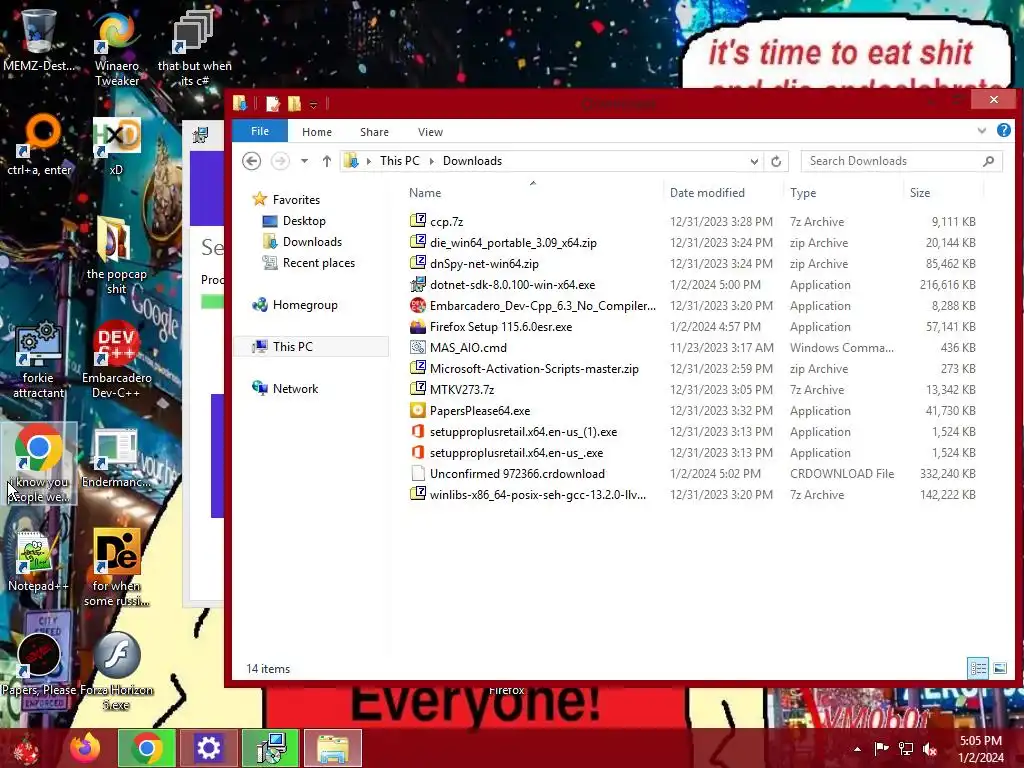
Task: Go up one folder level arrow
Action: [327, 161]
